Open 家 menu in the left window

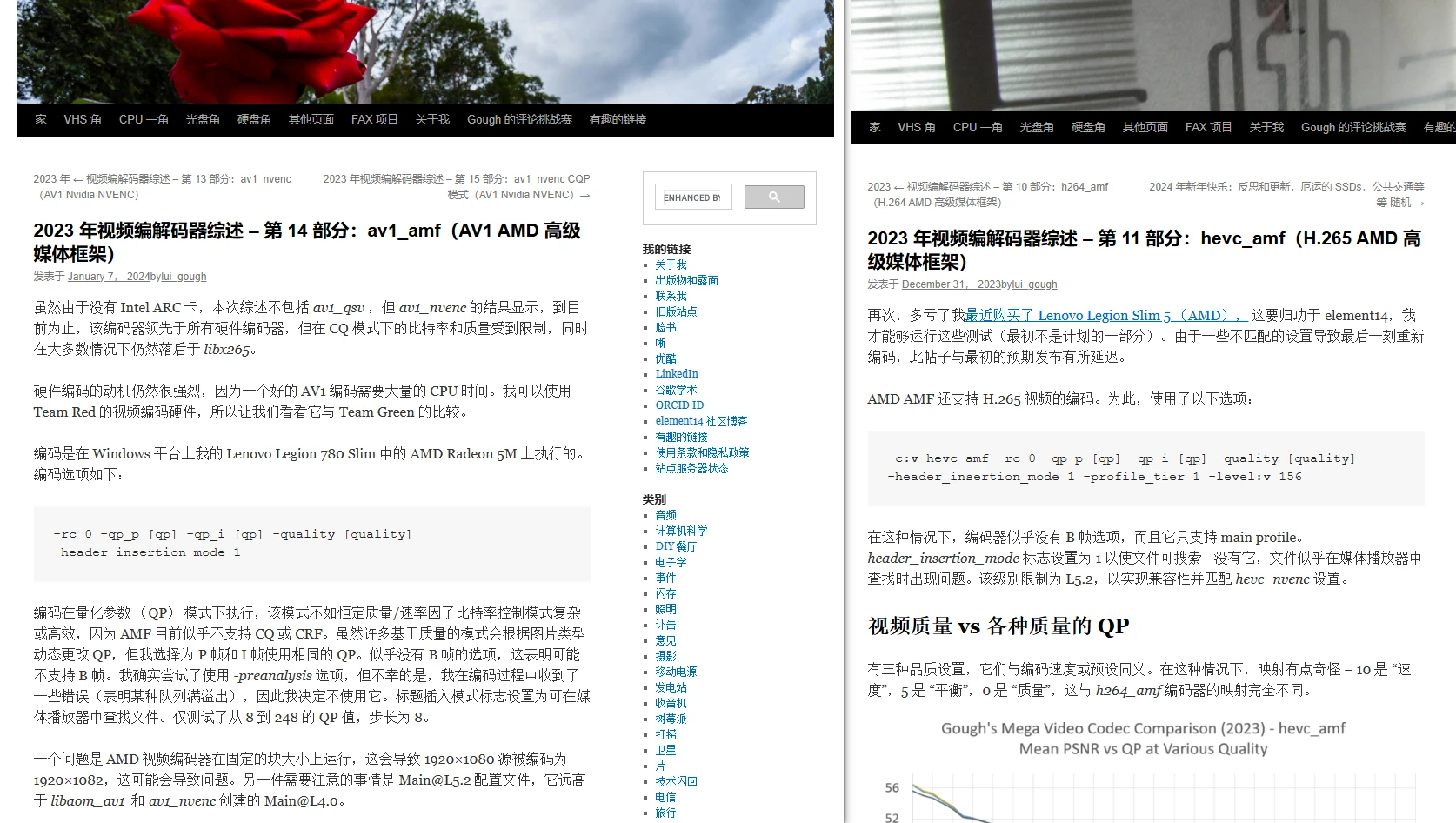tap(41, 119)
